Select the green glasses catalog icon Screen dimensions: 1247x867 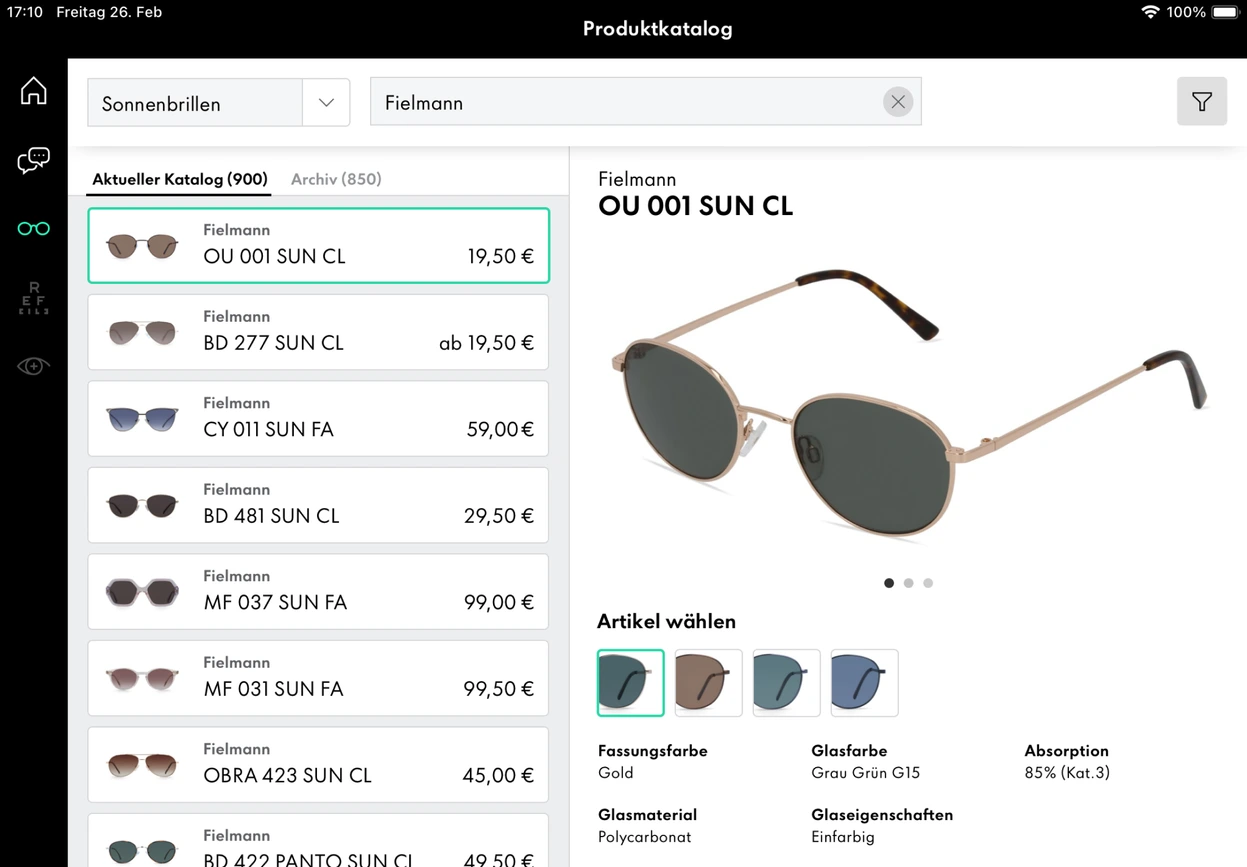pos(33,229)
